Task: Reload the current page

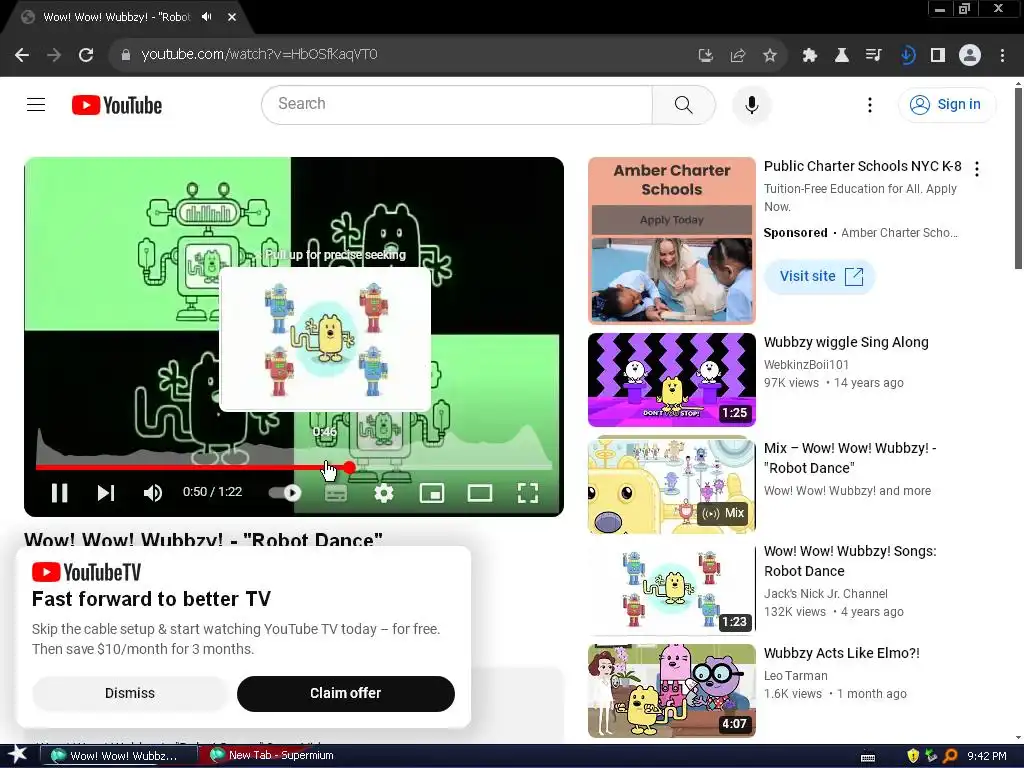Action: point(86,55)
